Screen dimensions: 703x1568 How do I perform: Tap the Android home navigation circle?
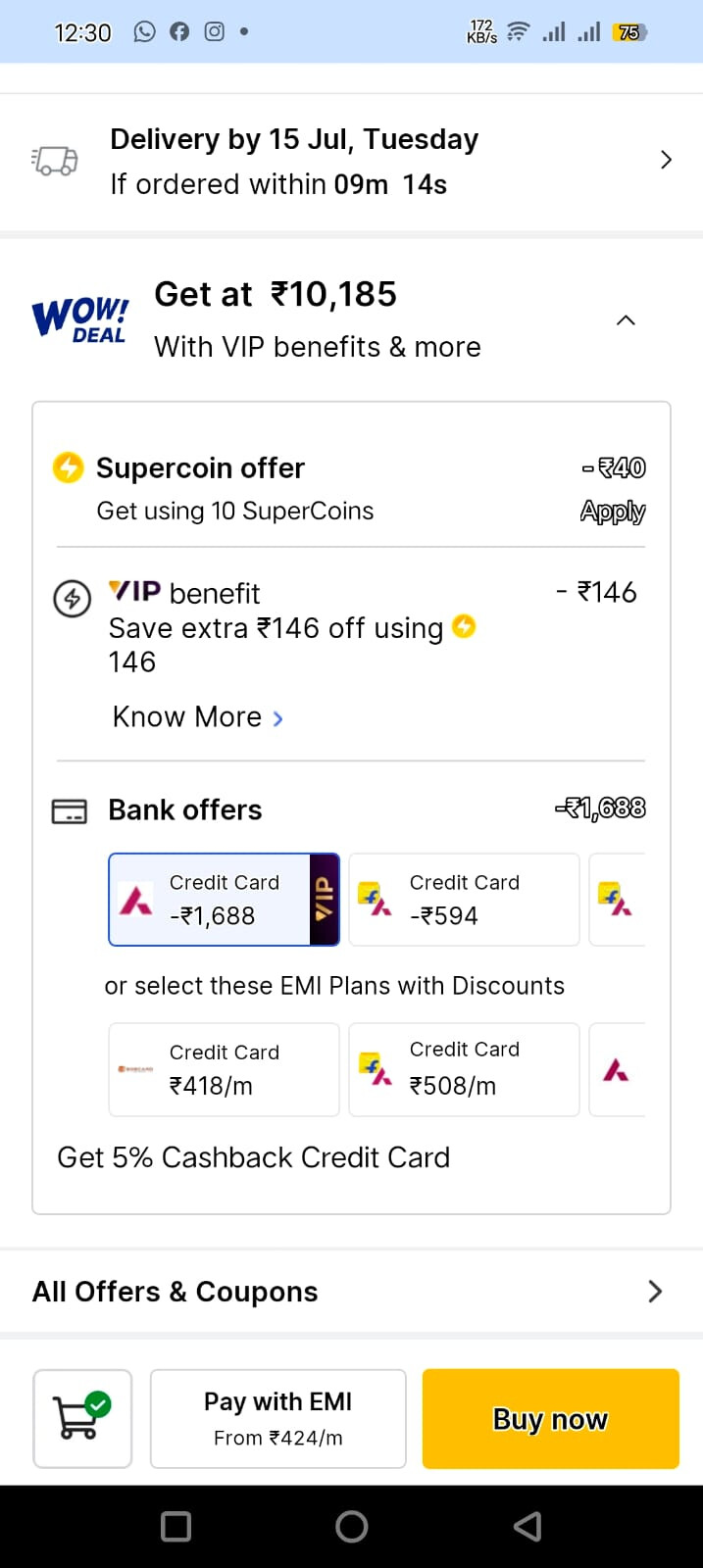[351, 1526]
